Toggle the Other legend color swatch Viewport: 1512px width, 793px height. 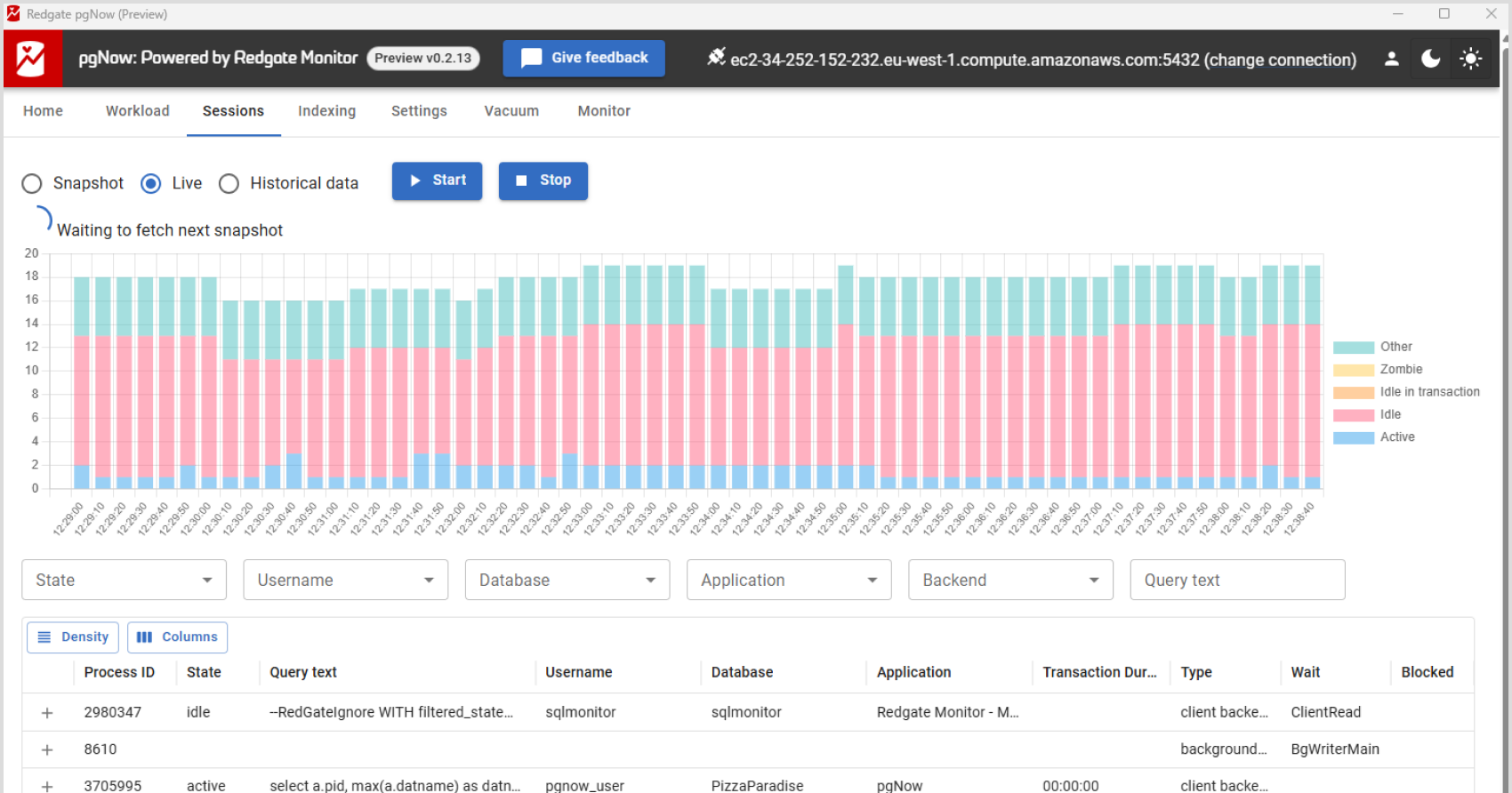point(1353,348)
